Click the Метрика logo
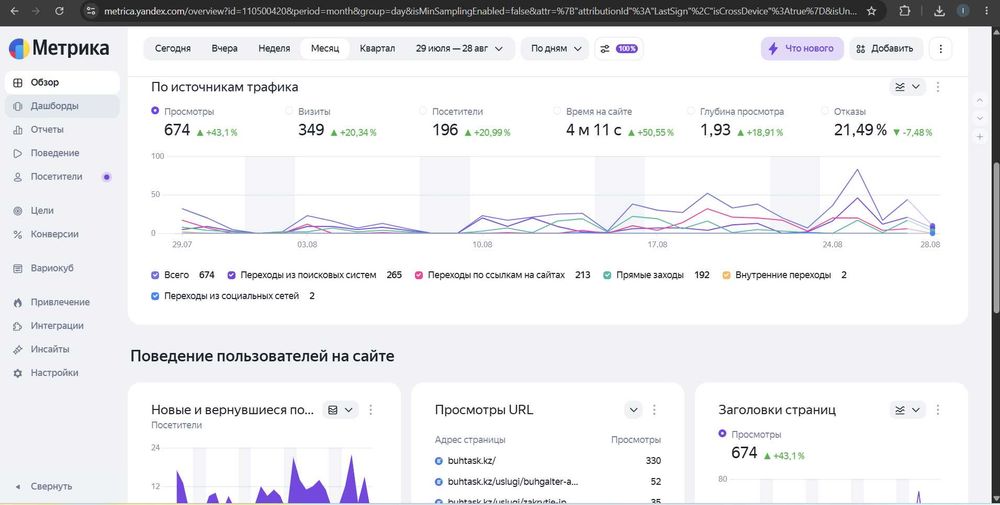This screenshot has width=1000, height=505. point(59,48)
